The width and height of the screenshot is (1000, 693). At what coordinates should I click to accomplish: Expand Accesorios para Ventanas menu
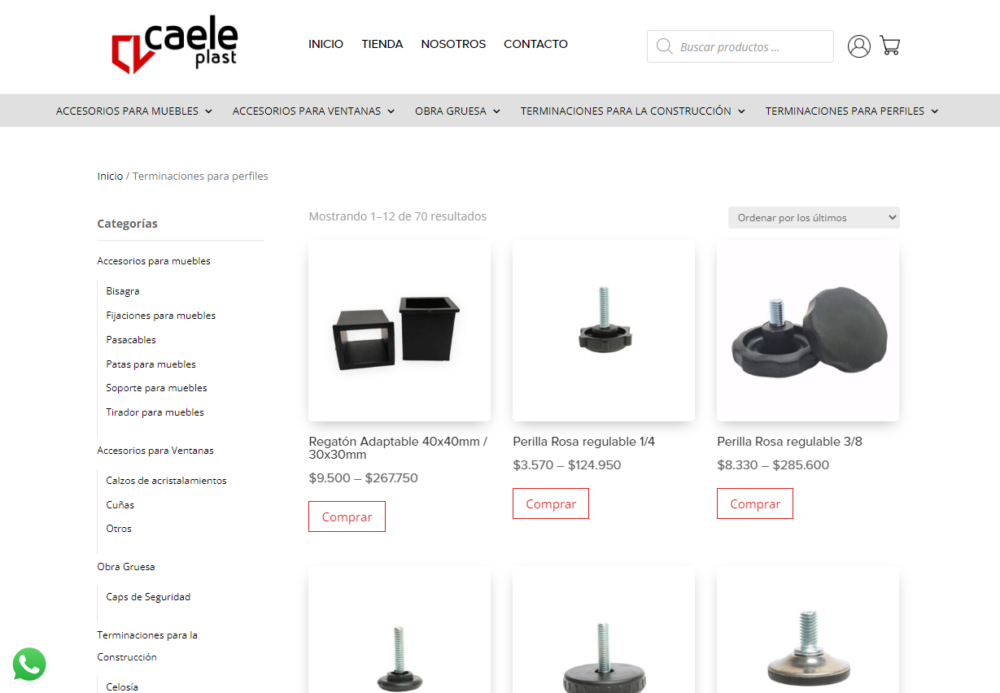[313, 111]
